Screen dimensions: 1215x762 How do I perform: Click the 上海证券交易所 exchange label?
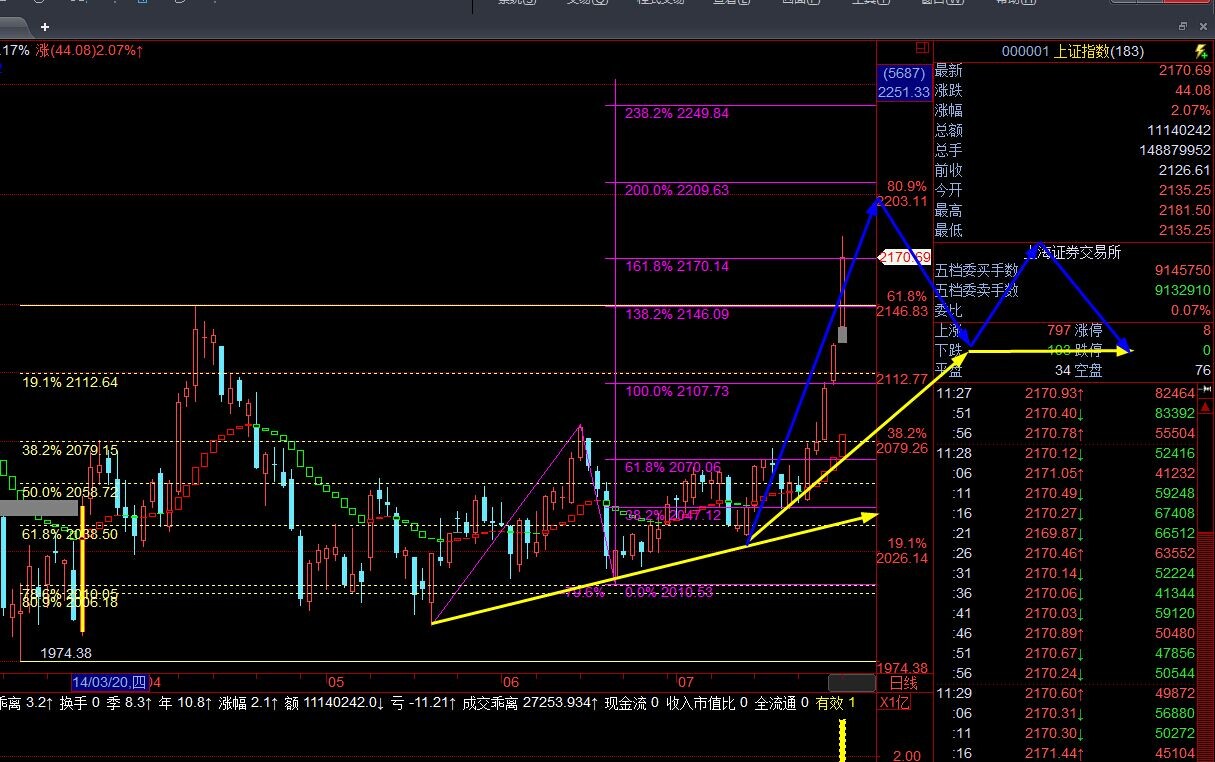(x=1072, y=252)
